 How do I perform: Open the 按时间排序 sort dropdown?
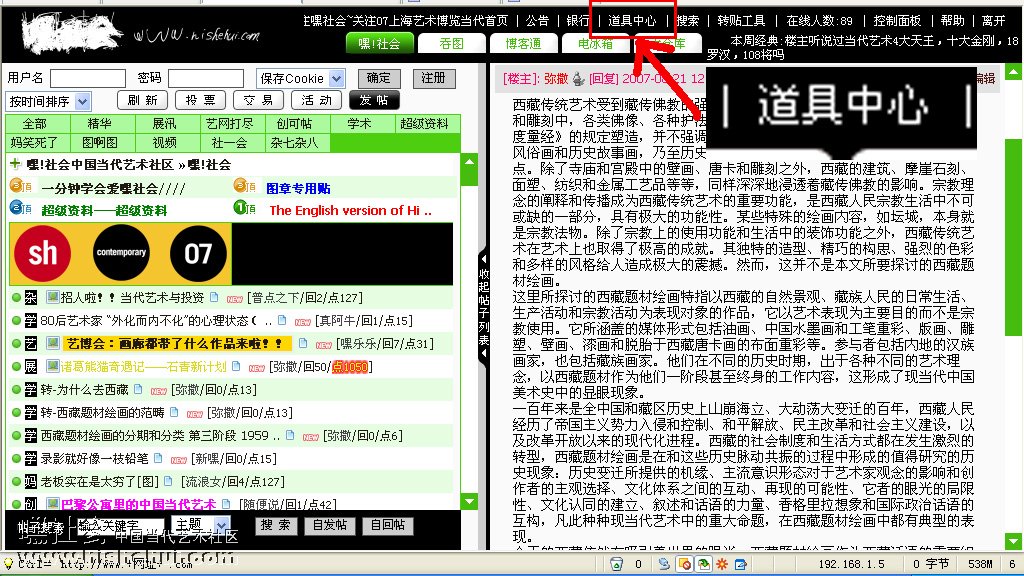(48, 101)
